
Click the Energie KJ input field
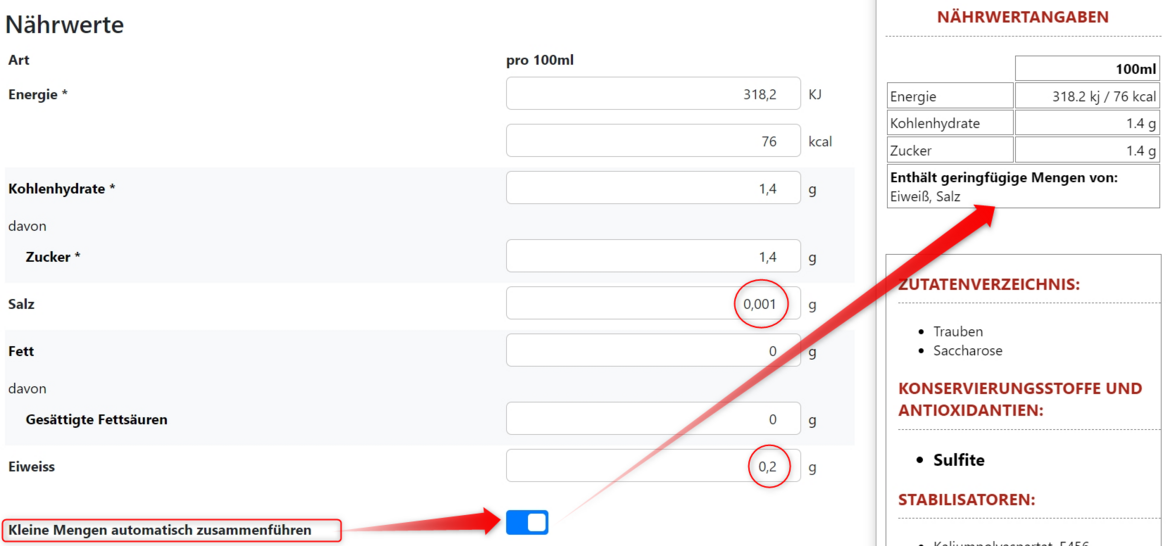(653, 94)
